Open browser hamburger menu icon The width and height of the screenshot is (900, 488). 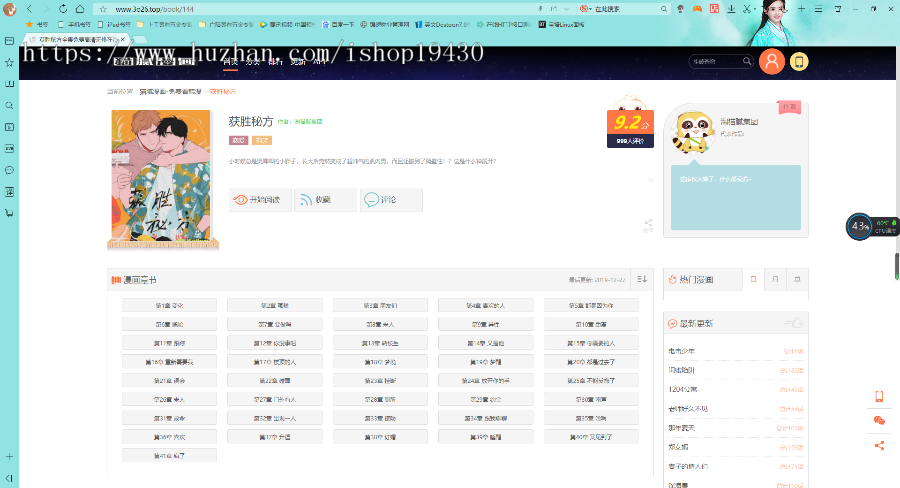[818, 9]
